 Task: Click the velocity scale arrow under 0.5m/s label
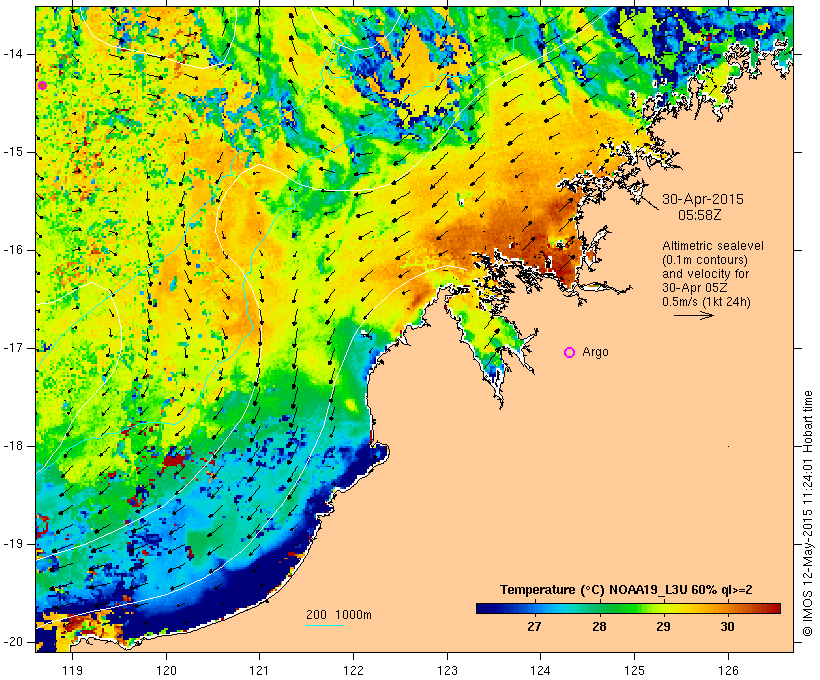point(693,315)
